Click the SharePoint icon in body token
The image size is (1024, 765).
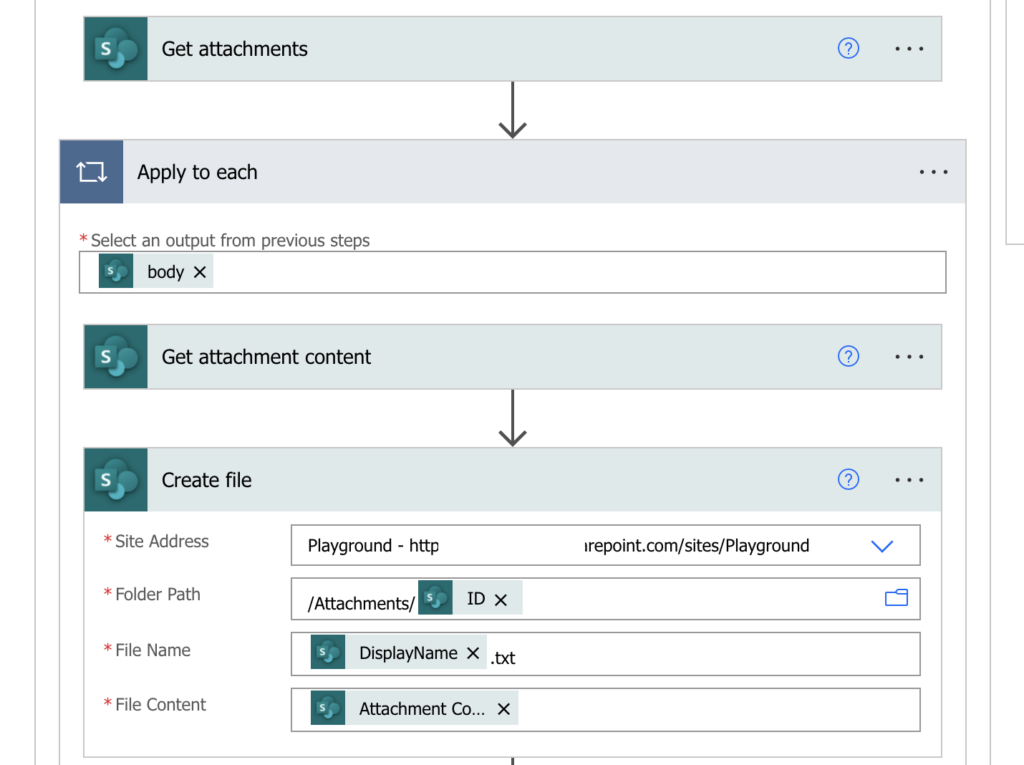(x=116, y=271)
